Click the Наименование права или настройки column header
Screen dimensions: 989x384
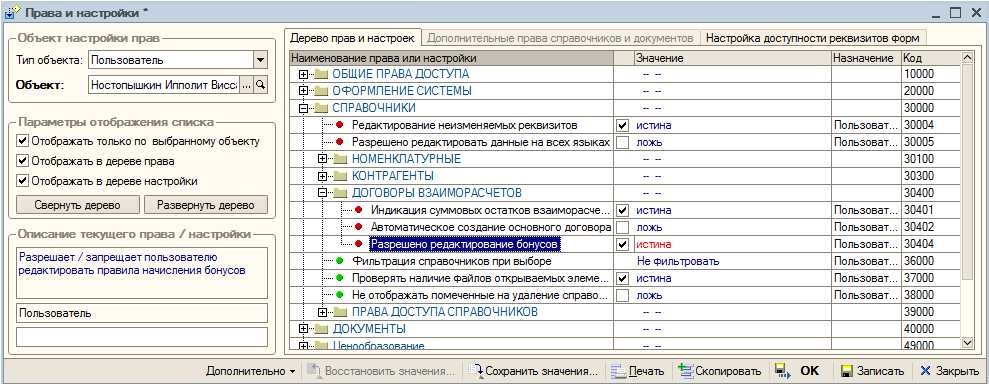[451, 58]
